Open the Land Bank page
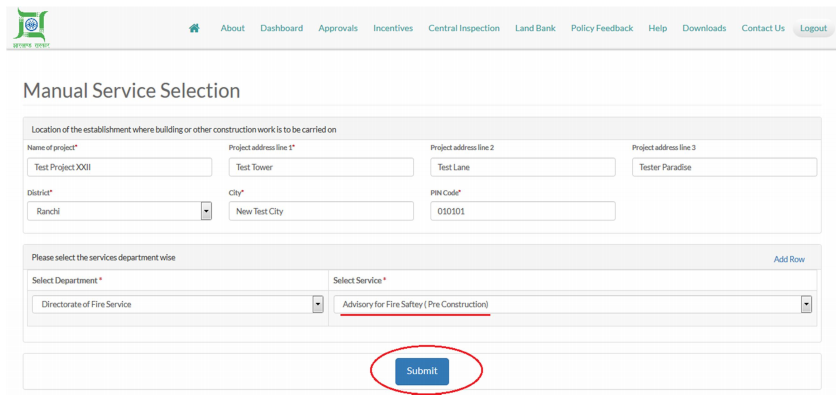 pyautogui.click(x=535, y=28)
